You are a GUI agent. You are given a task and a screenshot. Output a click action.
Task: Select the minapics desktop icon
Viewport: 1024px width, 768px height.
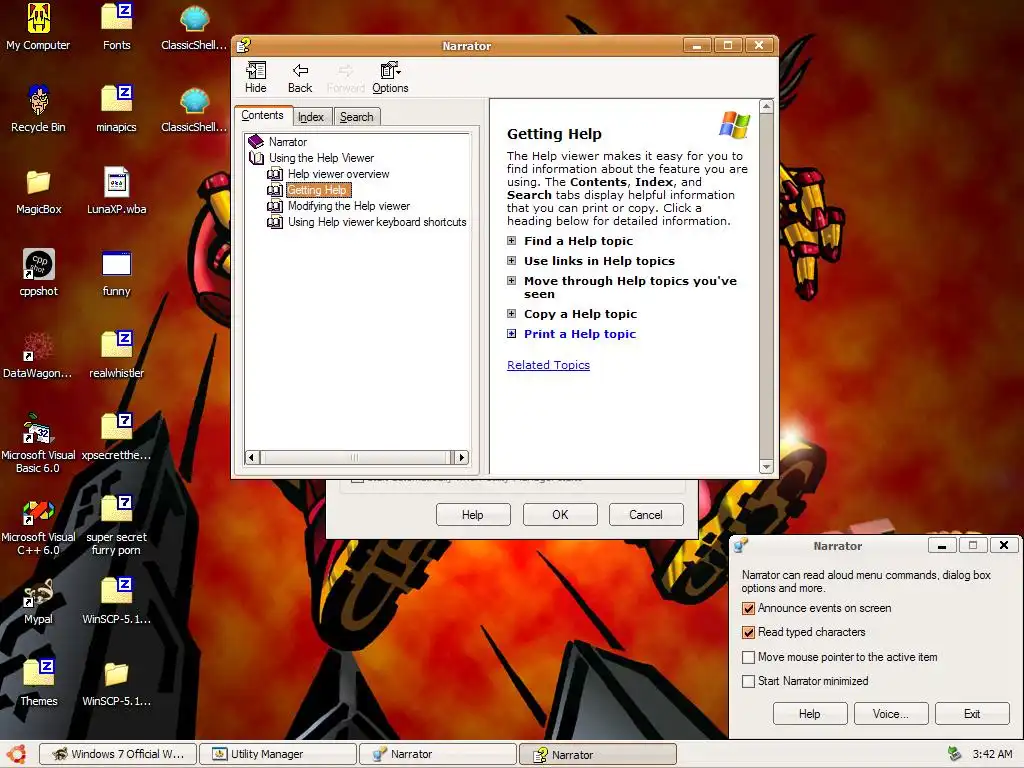(x=116, y=108)
